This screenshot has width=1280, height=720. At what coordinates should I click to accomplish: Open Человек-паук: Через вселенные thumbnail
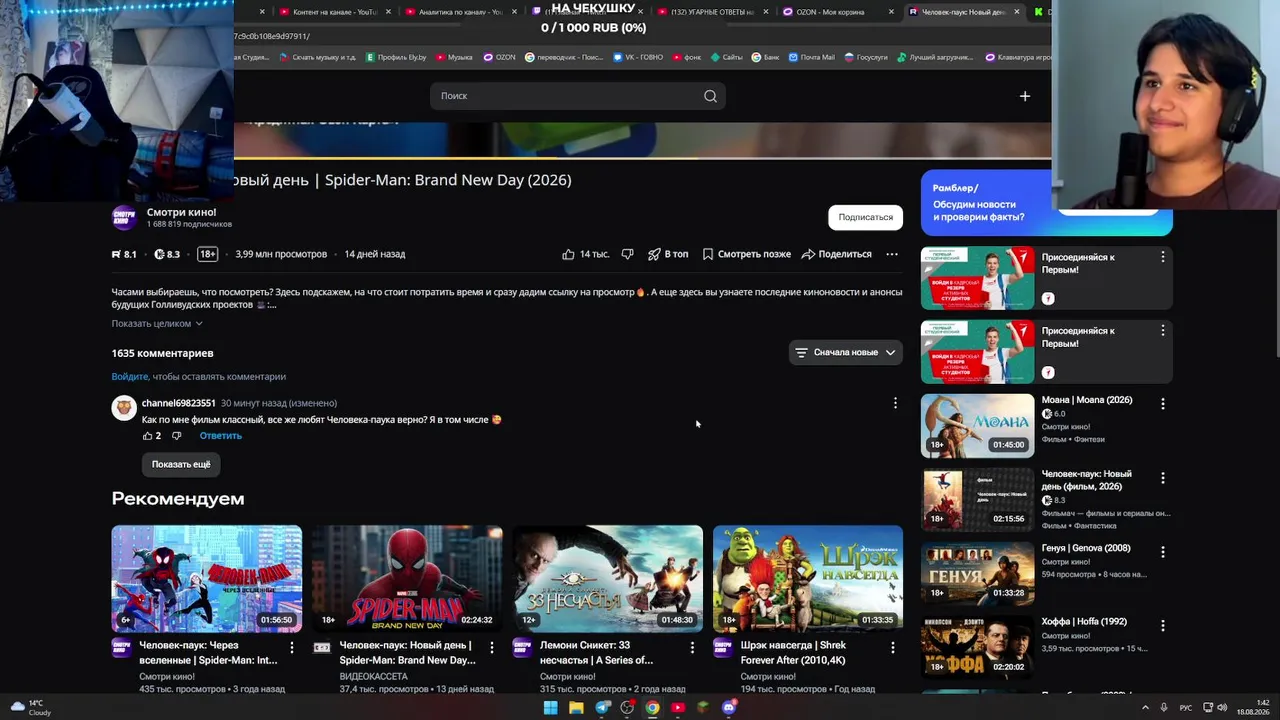207,579
